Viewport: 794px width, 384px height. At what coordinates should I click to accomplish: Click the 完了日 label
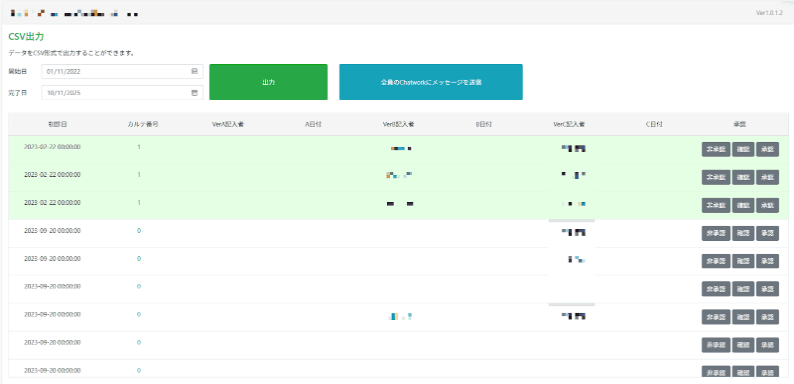click(x=17, y=93)
